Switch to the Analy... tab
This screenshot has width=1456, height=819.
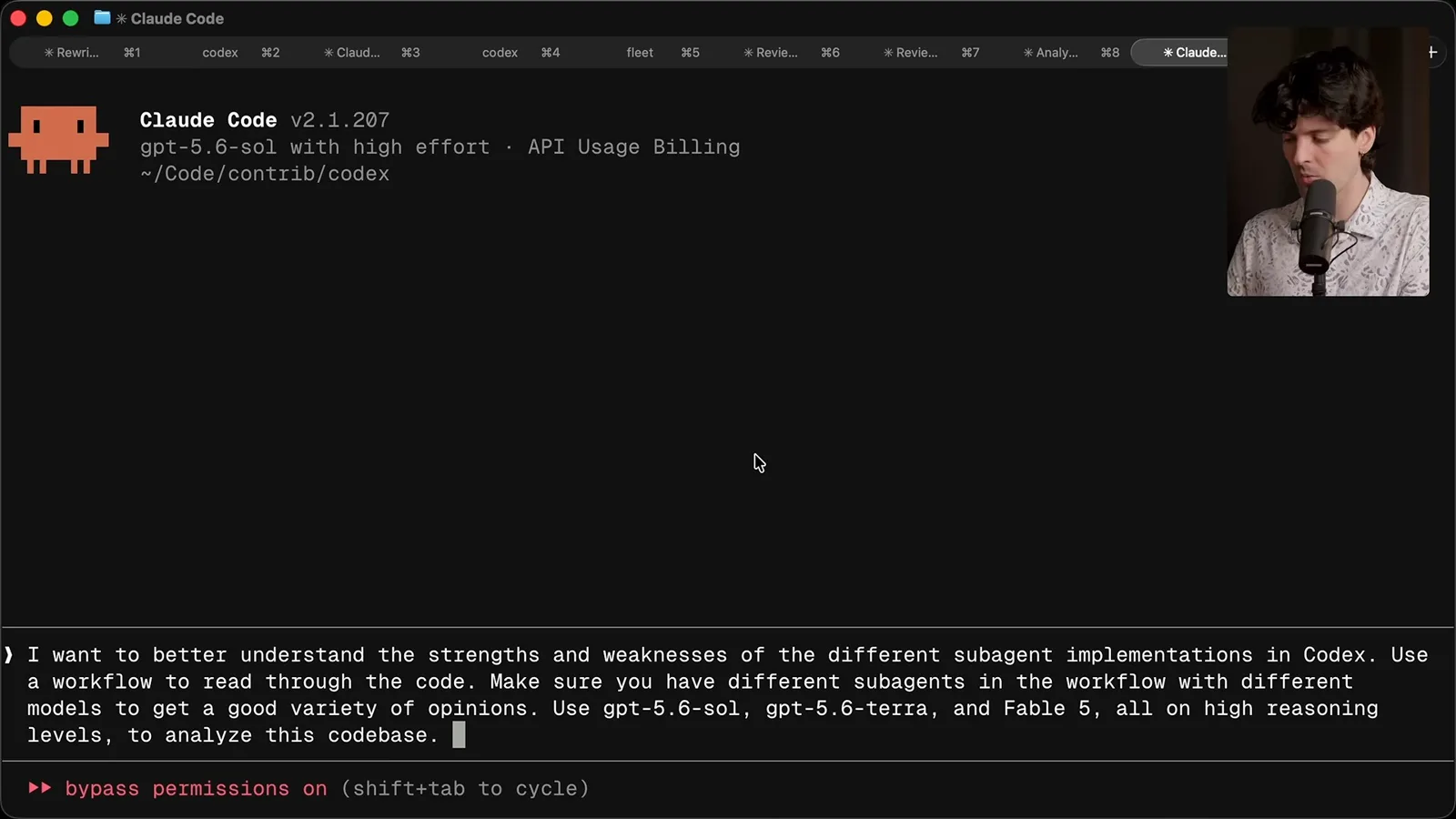pyautogui.click(x=1071, y=53)
